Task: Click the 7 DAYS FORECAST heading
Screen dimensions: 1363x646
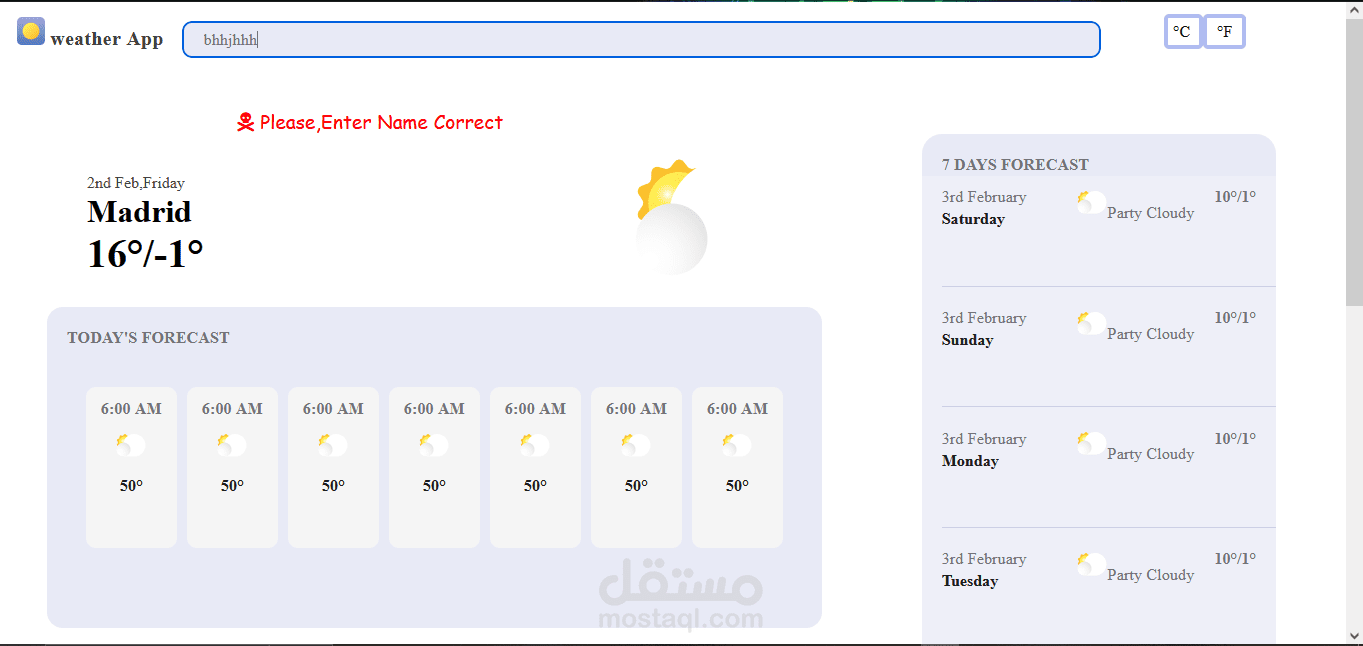Action: click(1015, 165)
